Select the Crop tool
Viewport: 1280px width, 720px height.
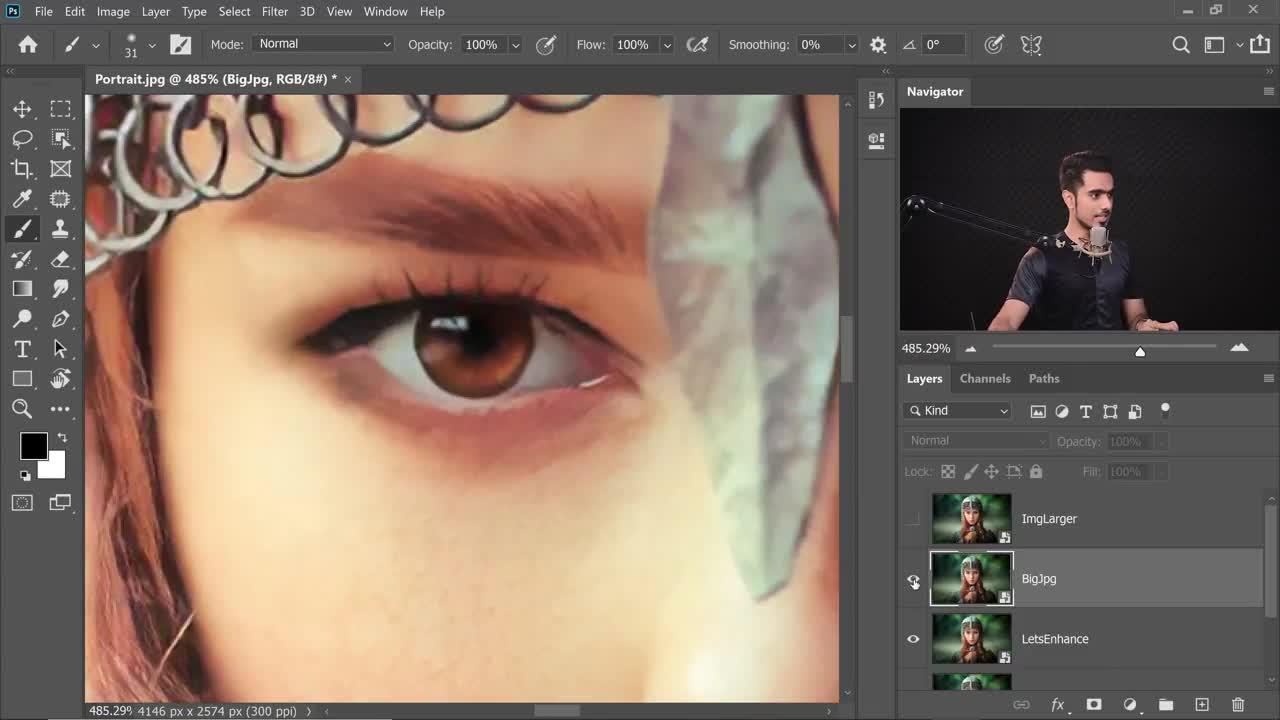pos(22,169)
